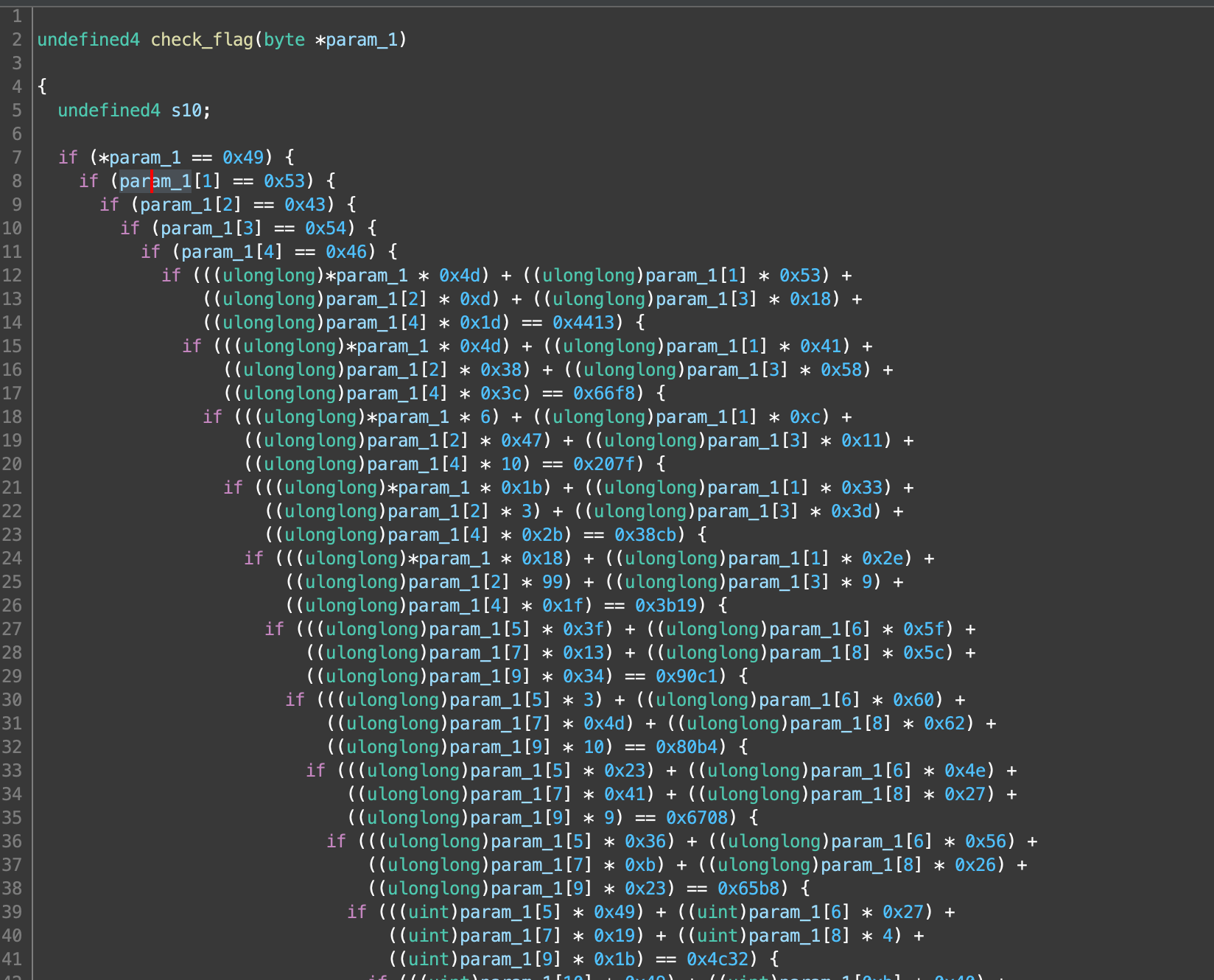Click the value 0x54 on line 10

point(326,228)
